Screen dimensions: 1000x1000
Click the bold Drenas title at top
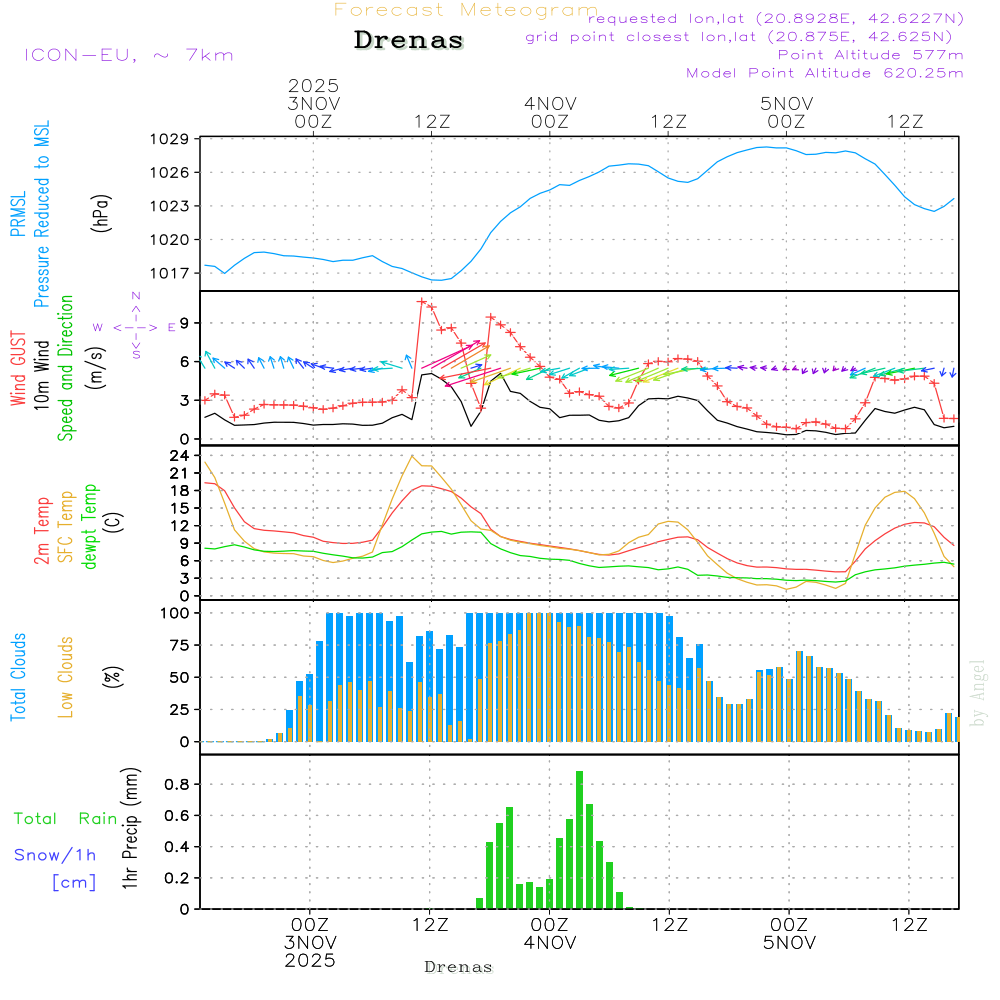coord(409,41)
